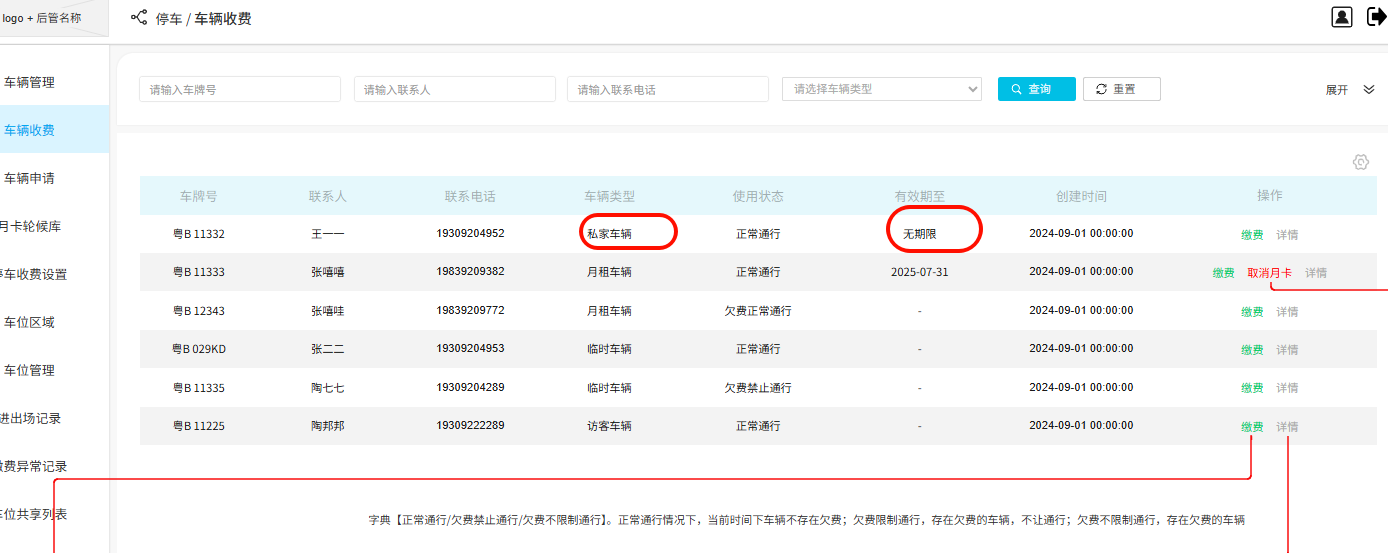Click 取消月卡 for 粤B 11333

(1269, 273)
